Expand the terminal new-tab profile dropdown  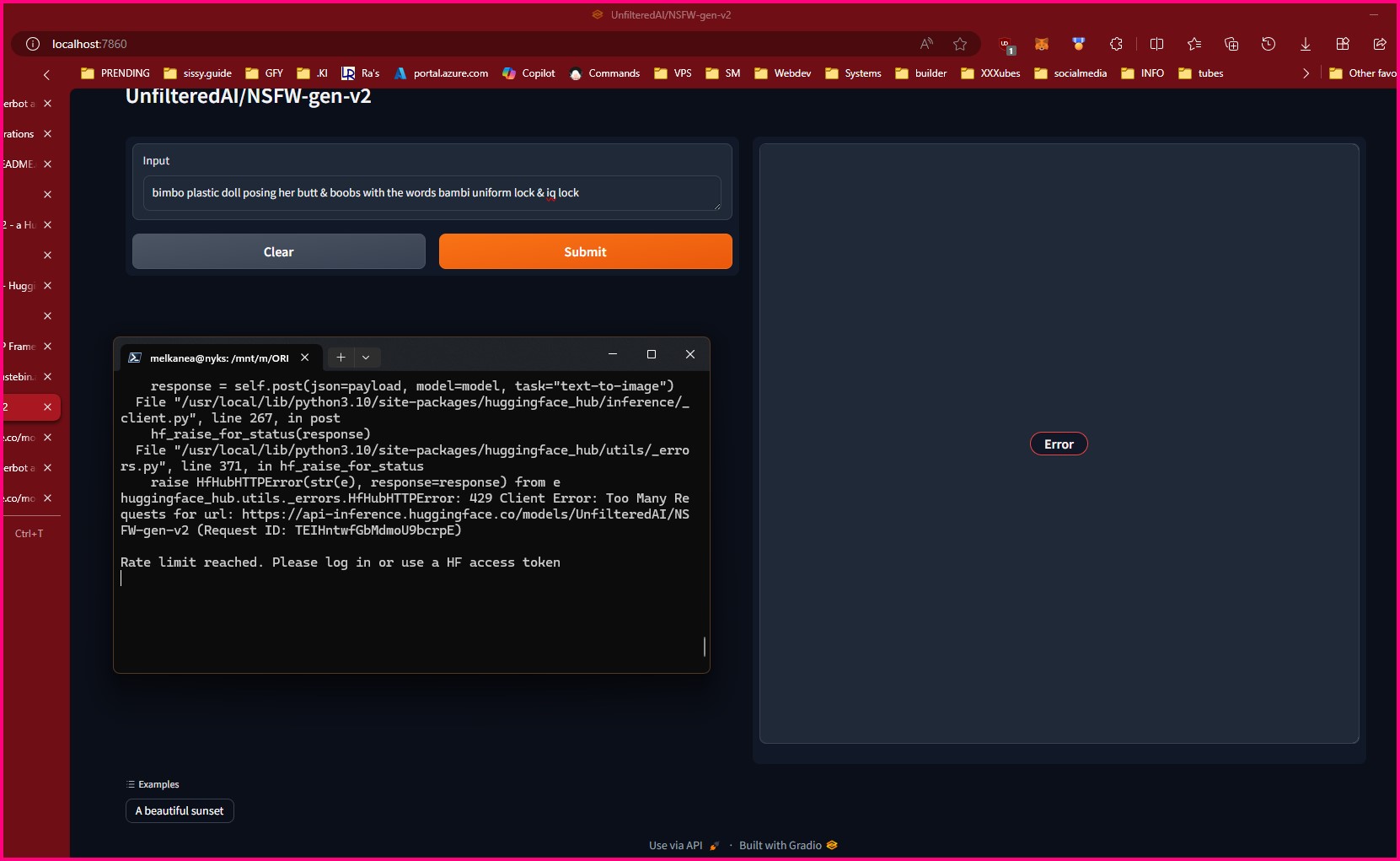366,358
